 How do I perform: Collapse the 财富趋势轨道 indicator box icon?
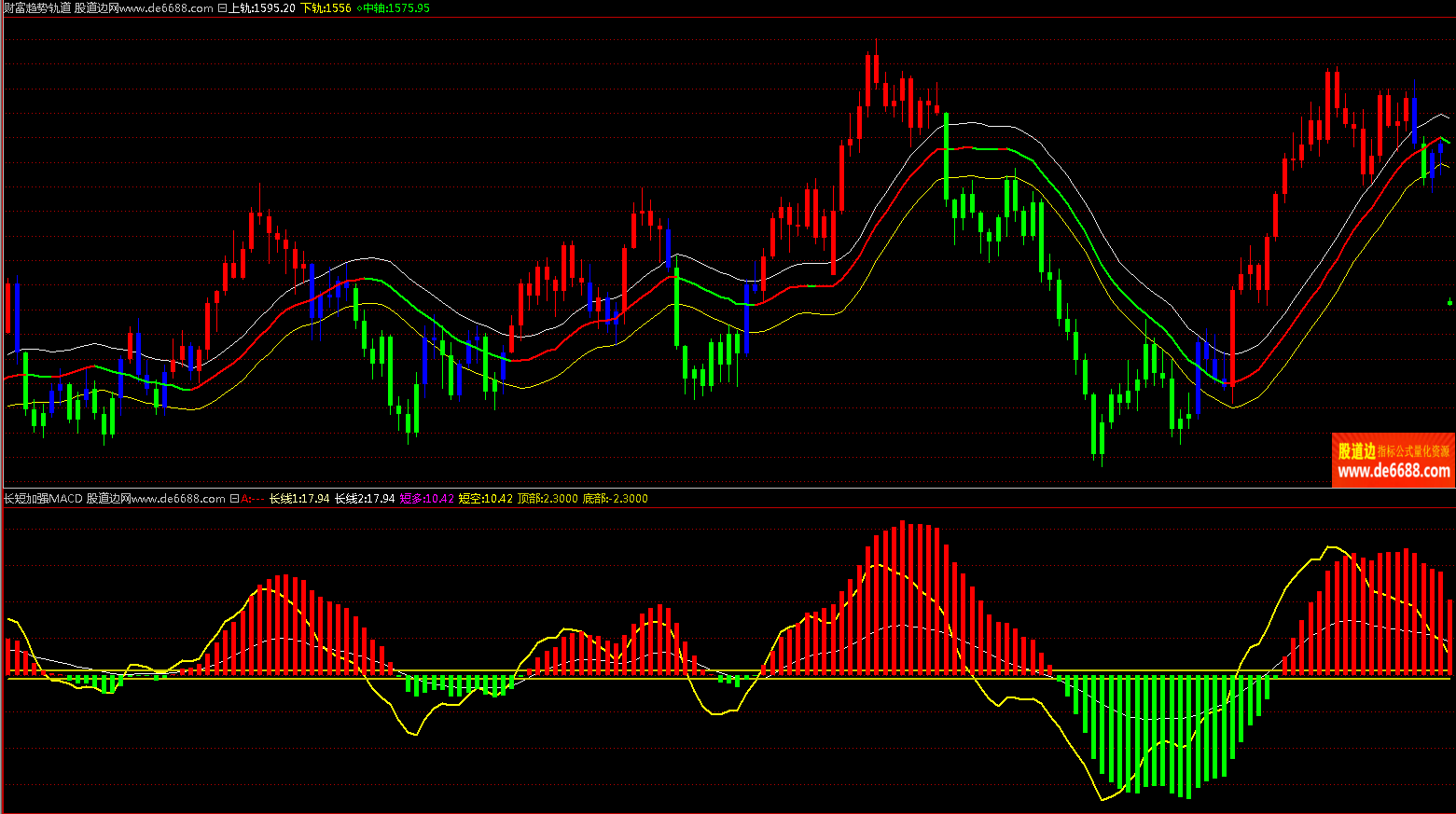[x=222, y=8]
